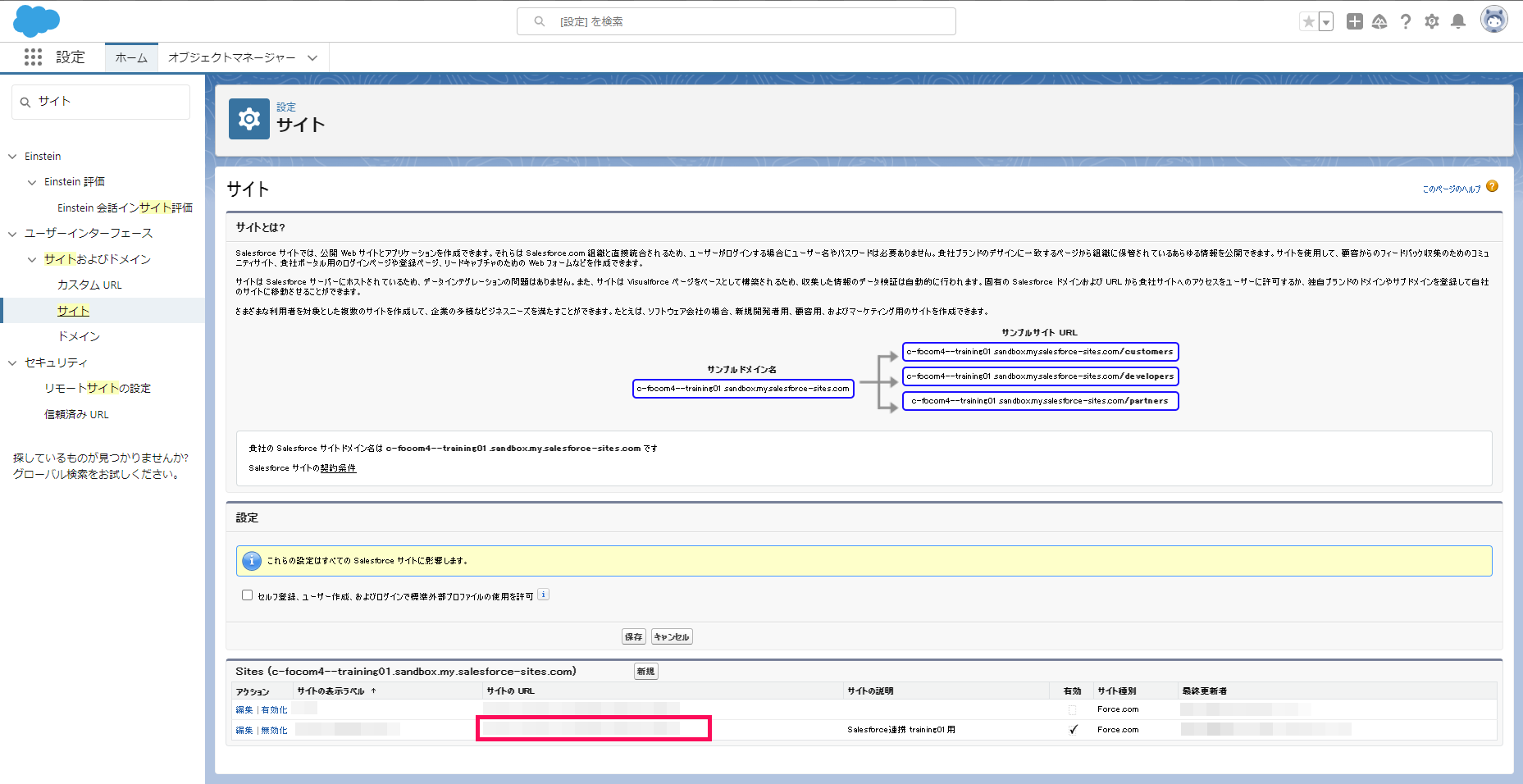Open the global actions plus icon
The image size is (1523, 784).
pyautogui.click(x=1355, y=21)
